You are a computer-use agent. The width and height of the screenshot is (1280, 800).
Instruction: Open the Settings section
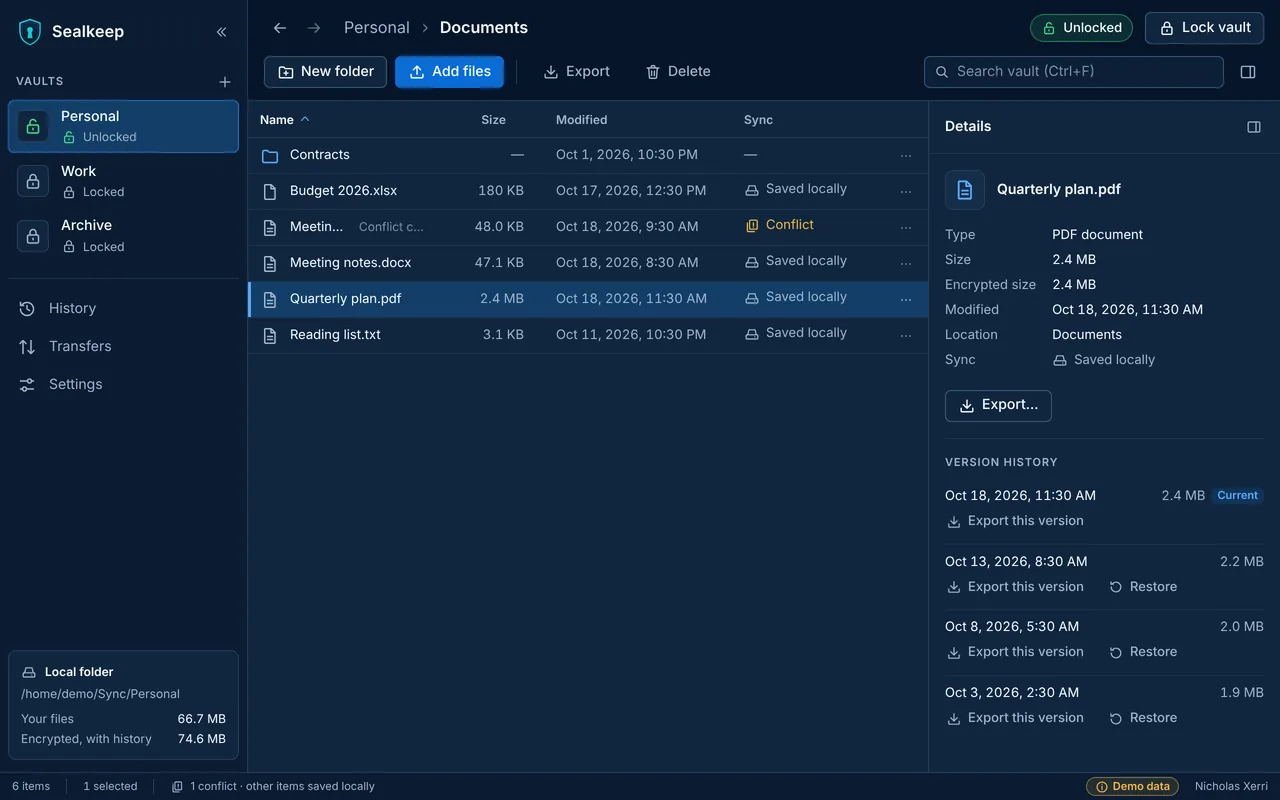click(124, 385)
